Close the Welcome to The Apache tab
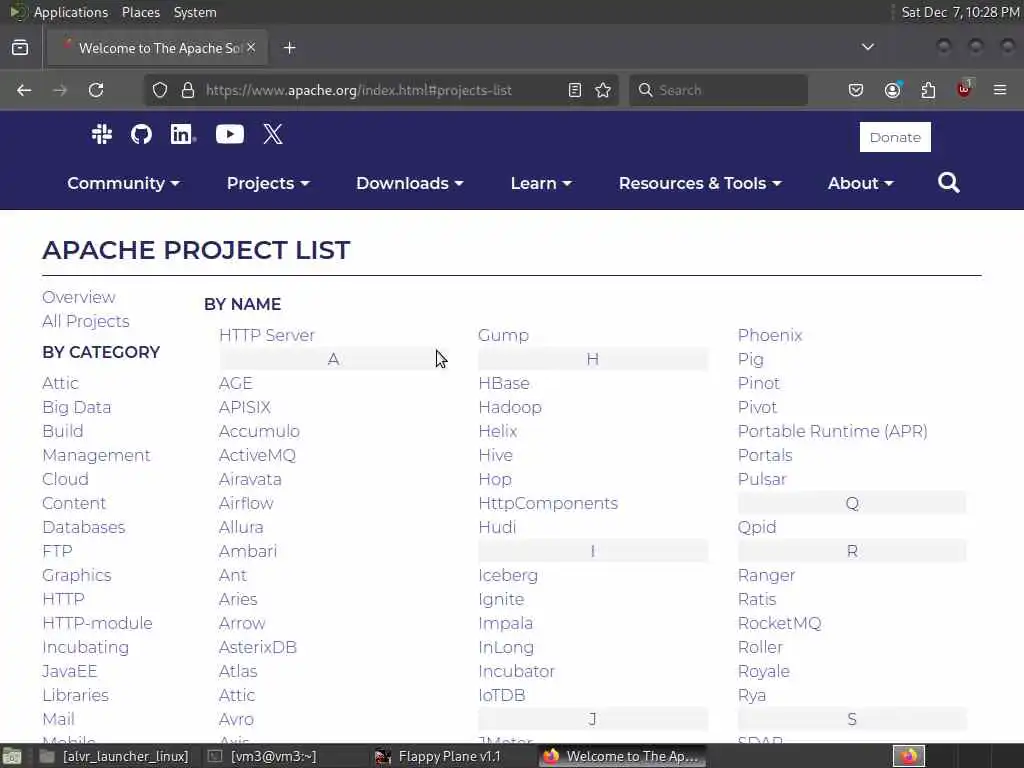This screenshot has height=768, width=1024. 251,47
